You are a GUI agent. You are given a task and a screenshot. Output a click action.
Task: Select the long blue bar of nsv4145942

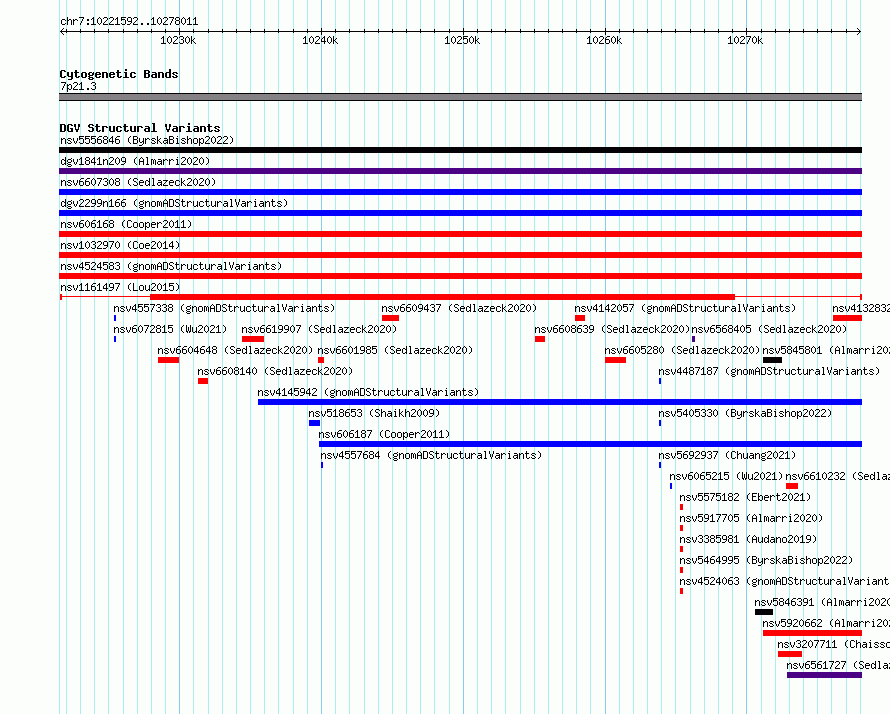(560, 402)
